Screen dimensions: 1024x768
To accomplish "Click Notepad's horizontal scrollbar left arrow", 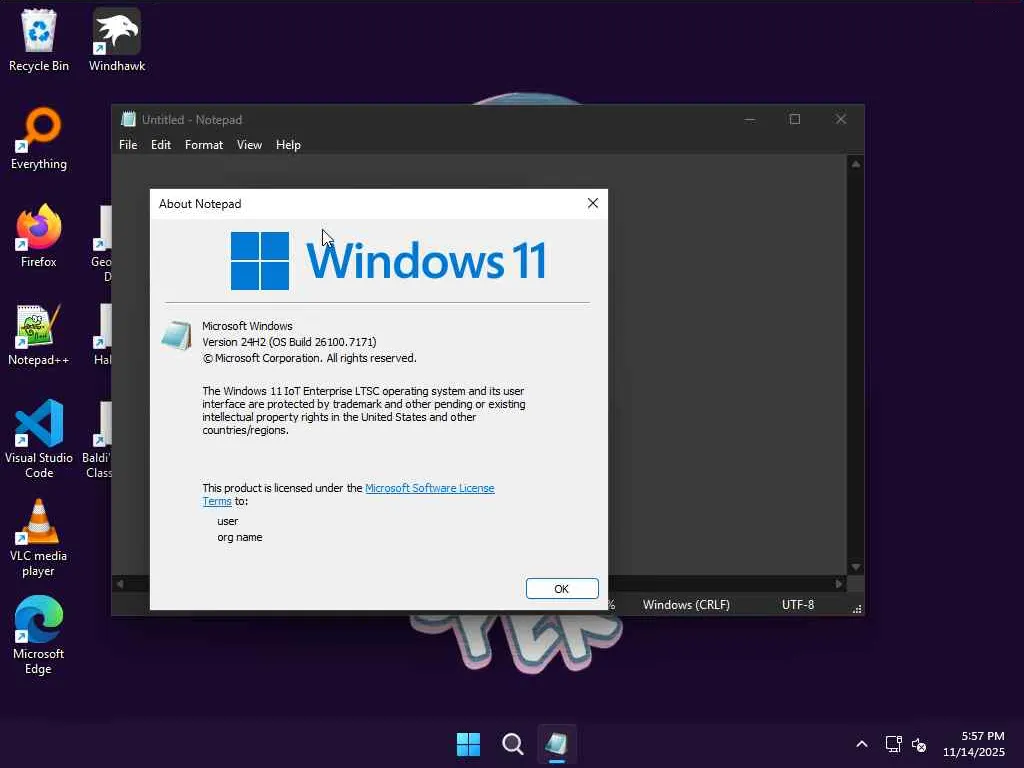I will [120, 584].
